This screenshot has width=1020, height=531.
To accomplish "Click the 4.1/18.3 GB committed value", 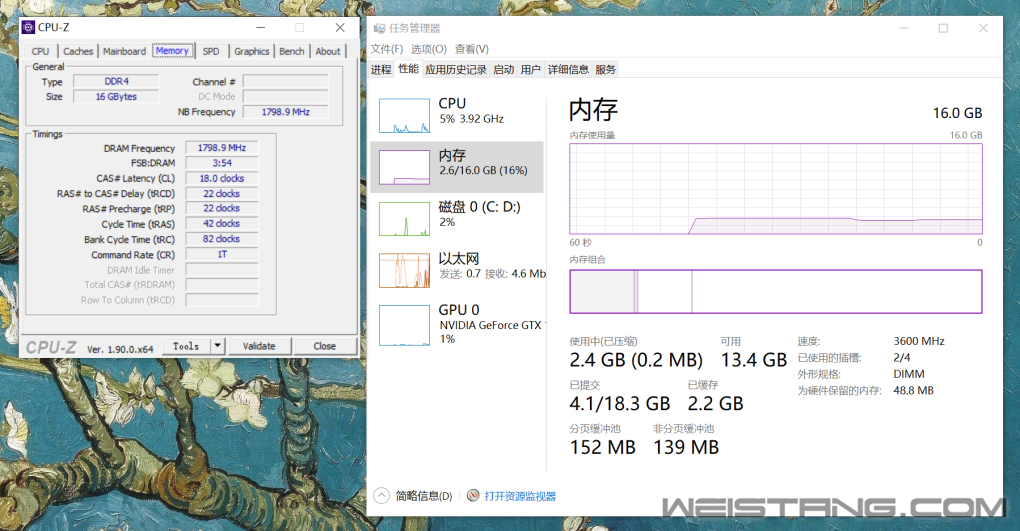I will tap(619, 403).
